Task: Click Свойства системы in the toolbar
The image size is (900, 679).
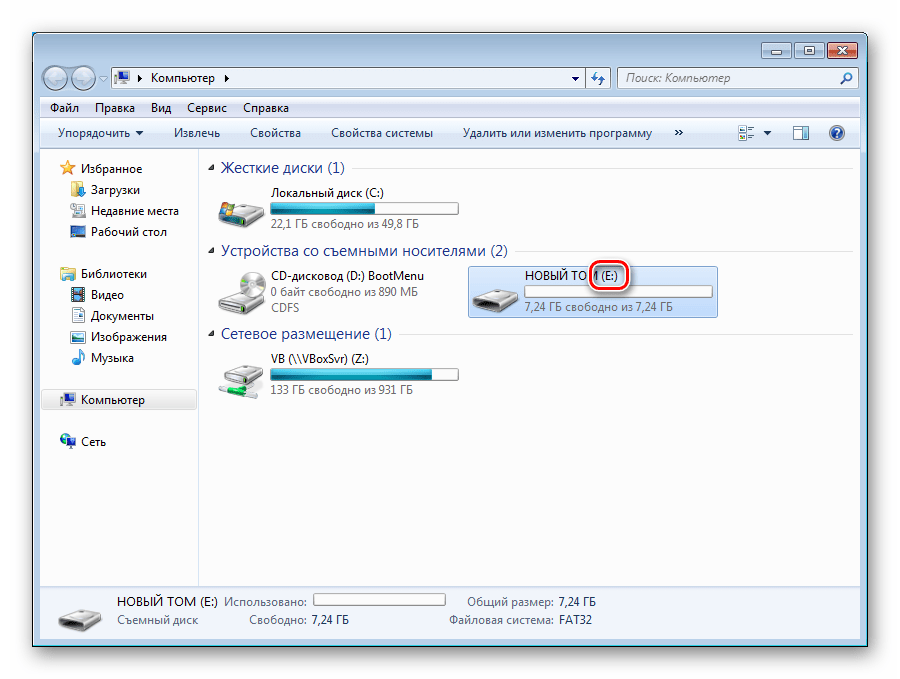Action: [382, 133]
